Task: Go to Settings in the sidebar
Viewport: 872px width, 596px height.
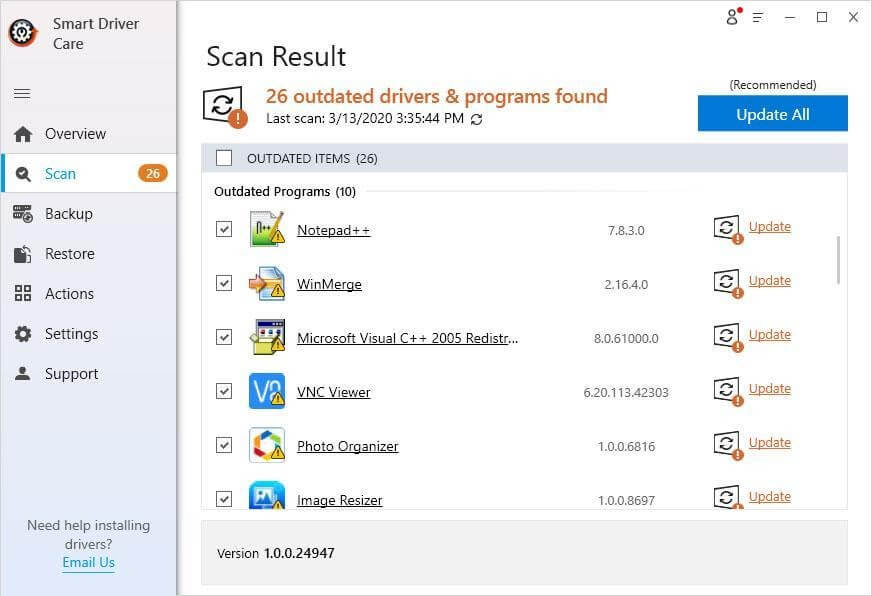Action: (71, 334)
